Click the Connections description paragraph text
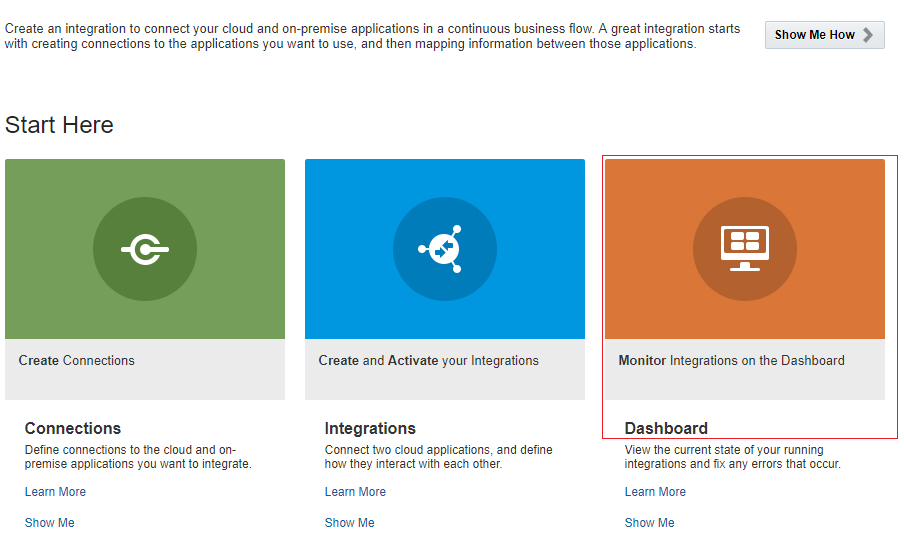904x545 pixels. point(138,457)
